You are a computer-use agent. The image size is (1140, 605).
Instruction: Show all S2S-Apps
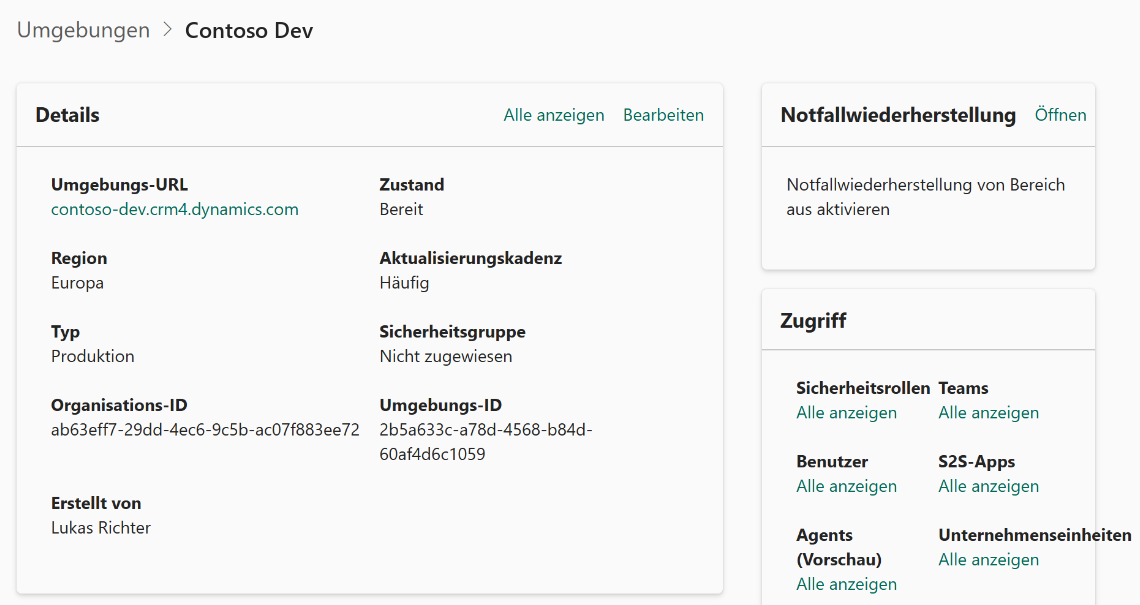click(x=988, y=486)
